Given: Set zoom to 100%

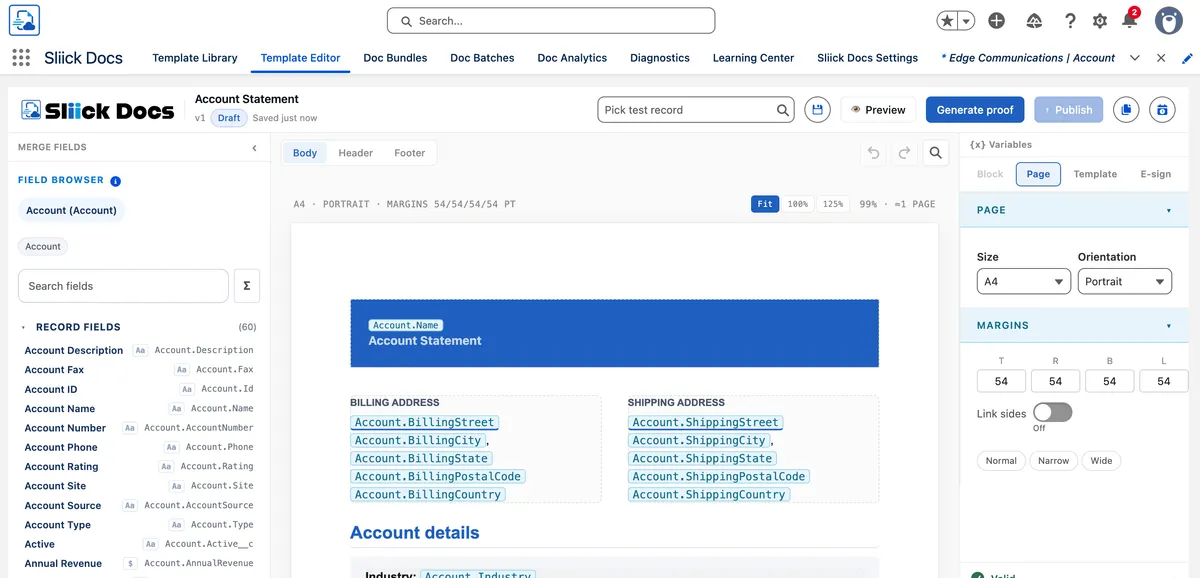Looking at the screenshot, I should click(x=797, y=204).
